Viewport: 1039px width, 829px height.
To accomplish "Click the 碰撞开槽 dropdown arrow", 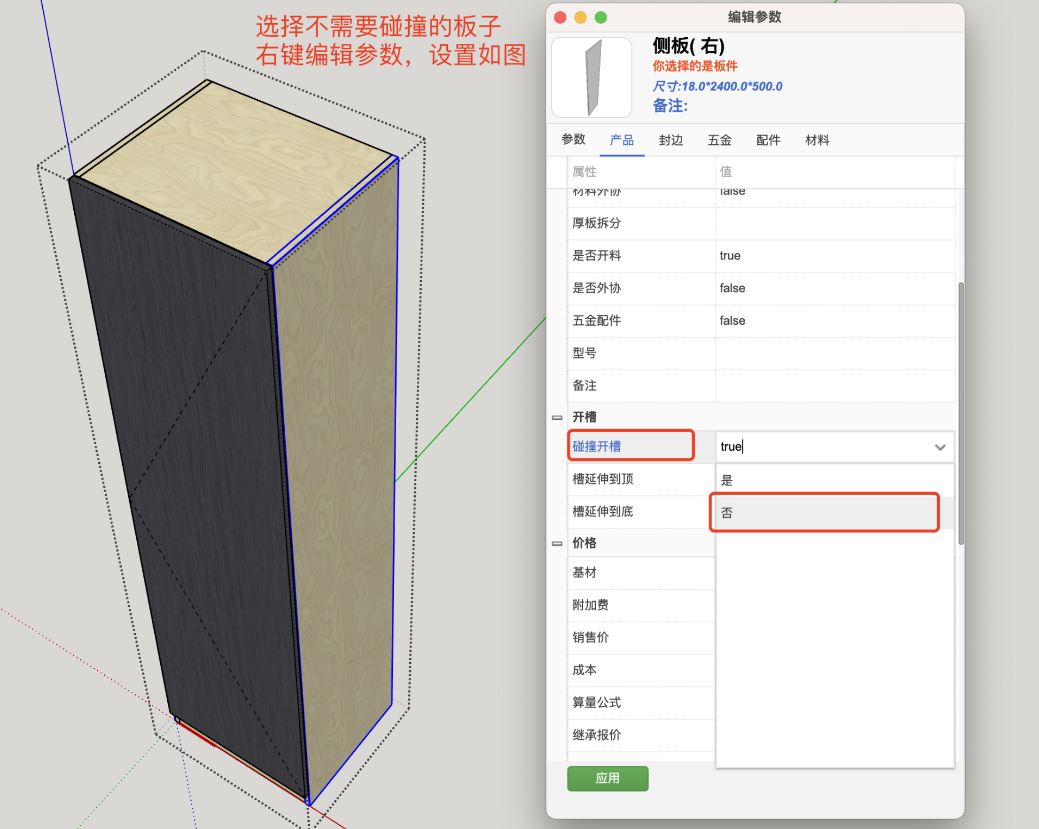I will (x=940, y=448).
